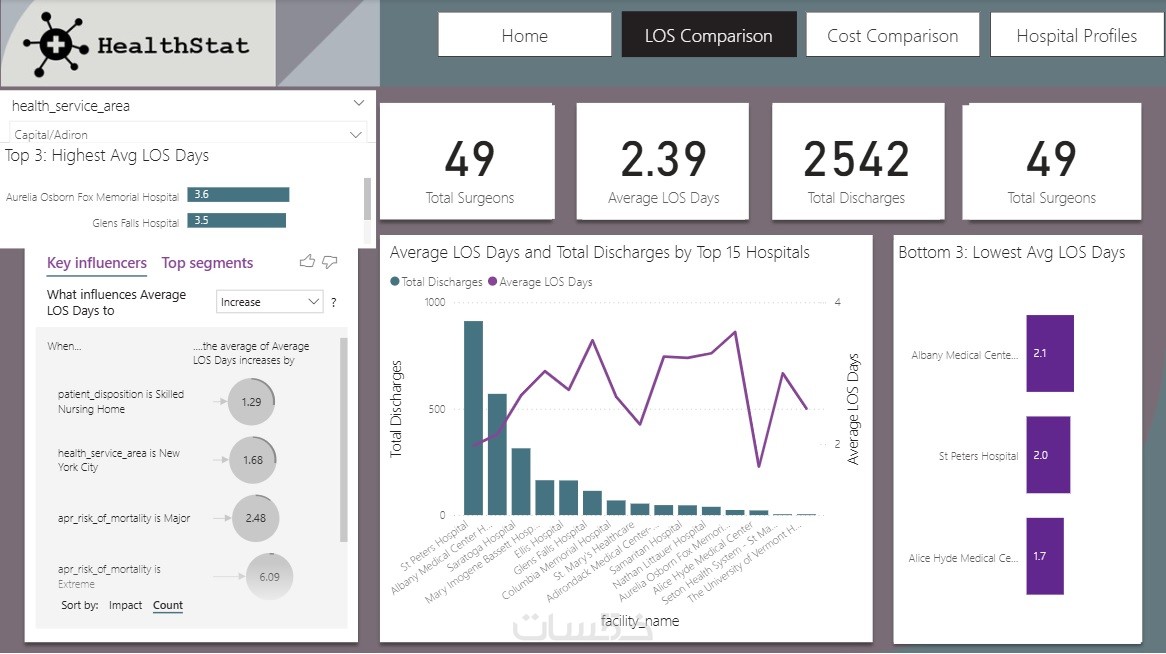Open the Cost Comparison page
The height and width of the screenshot is (654, 1166).
click(x=892, y=35)
